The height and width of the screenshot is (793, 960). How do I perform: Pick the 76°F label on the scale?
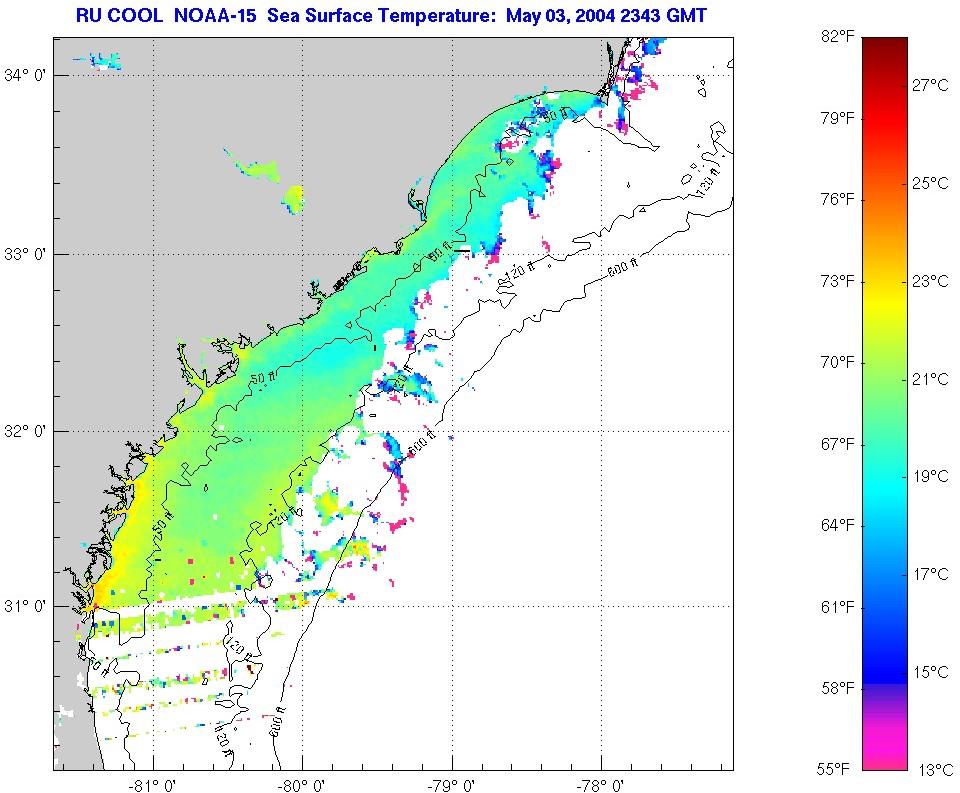(x=837, y=199)
